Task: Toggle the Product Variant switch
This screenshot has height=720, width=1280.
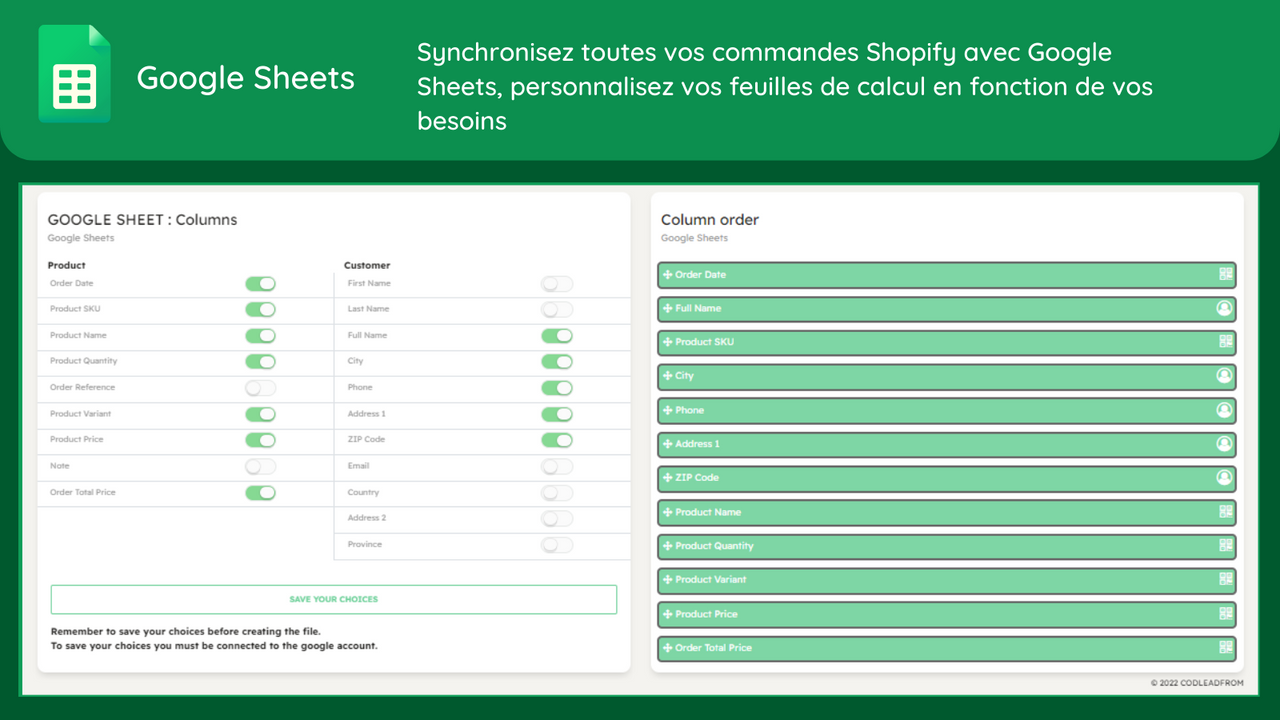Action: (260, 414)
